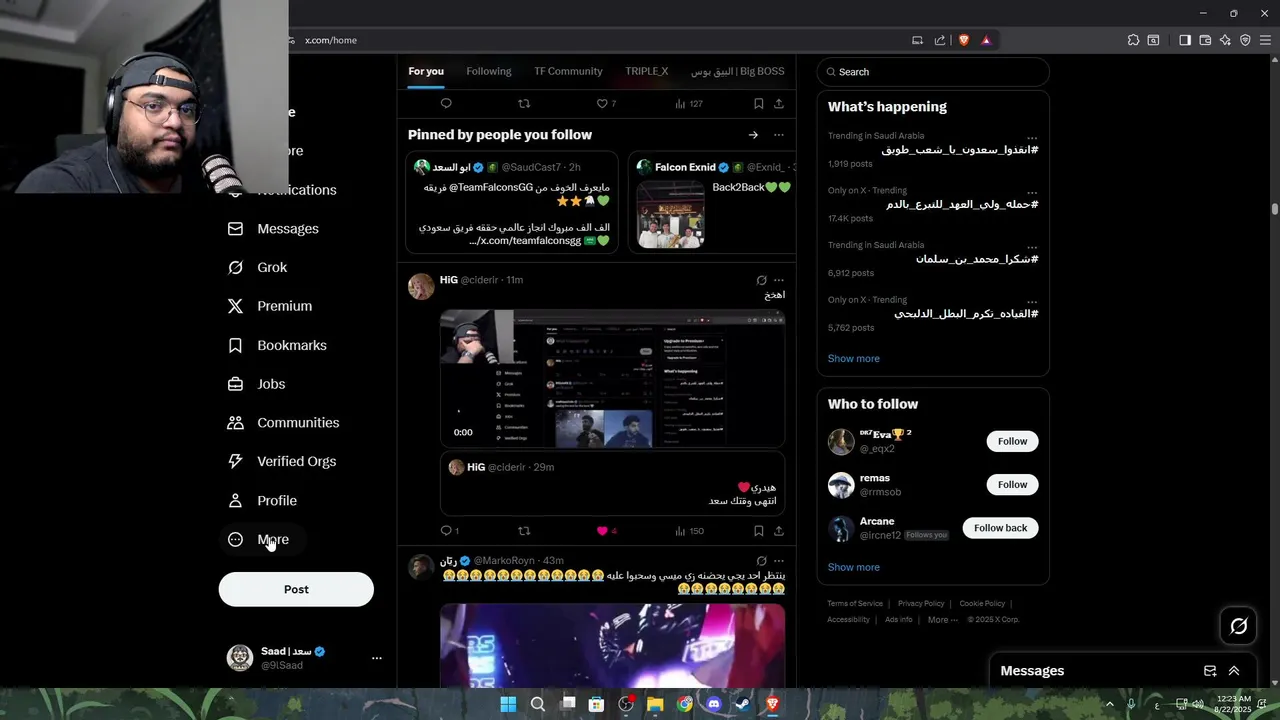Click the Brave Shields icon in the address bar
This screenshot has width=1280, height=720.
(964, 40)
